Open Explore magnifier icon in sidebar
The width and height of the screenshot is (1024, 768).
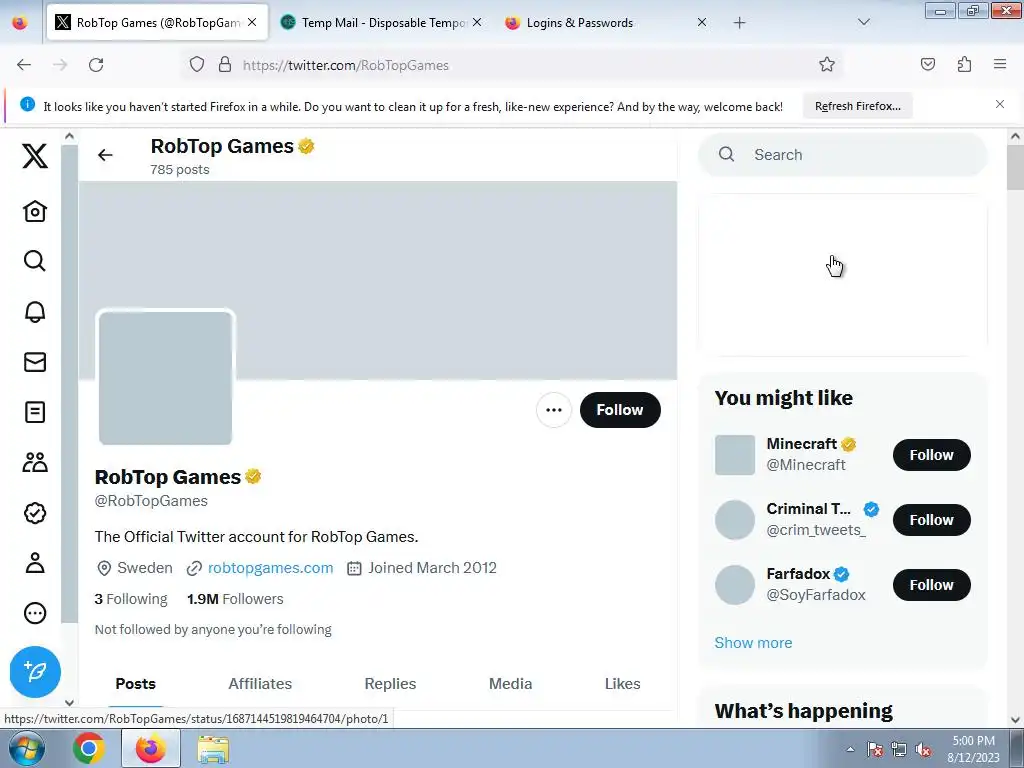click(35, 261)
